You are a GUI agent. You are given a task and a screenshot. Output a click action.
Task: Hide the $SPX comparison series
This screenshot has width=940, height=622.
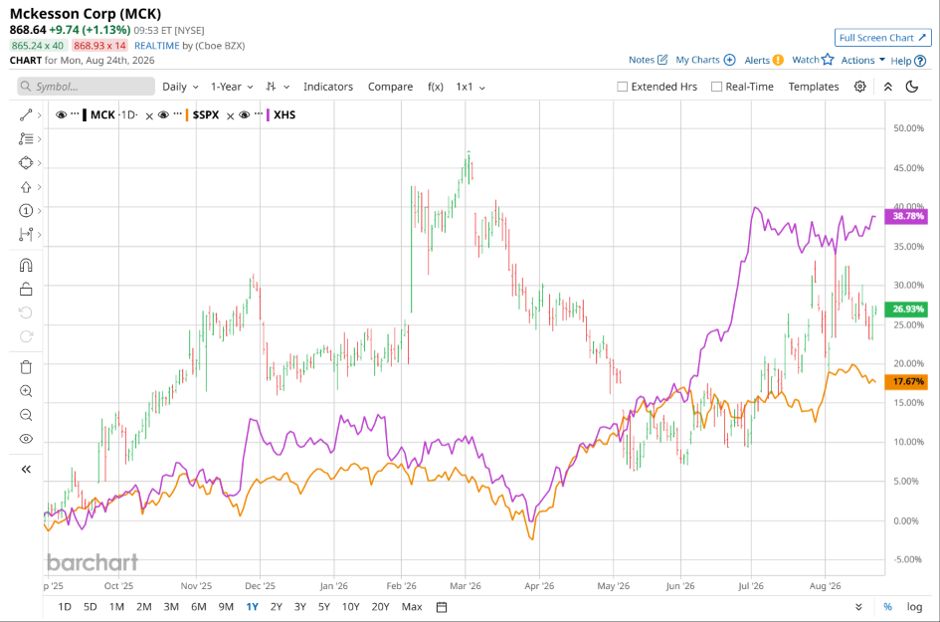pyautogui.click(x=163, y=115)
